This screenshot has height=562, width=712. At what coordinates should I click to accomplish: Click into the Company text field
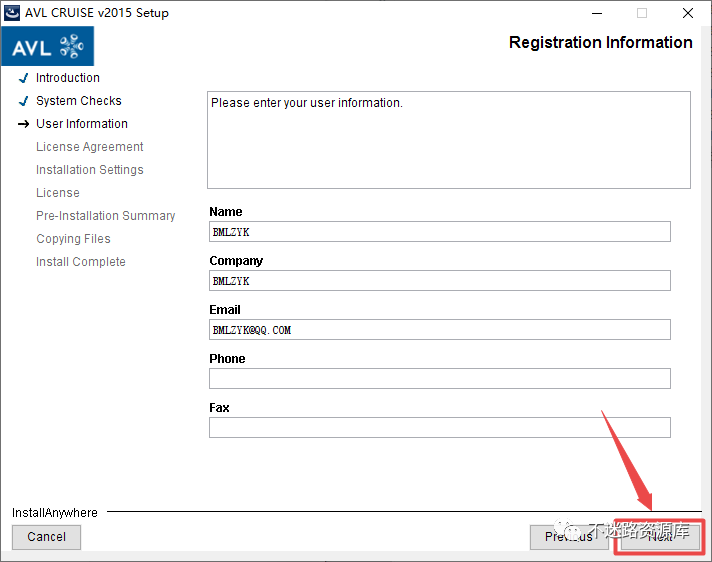click(x=440, y=281)
